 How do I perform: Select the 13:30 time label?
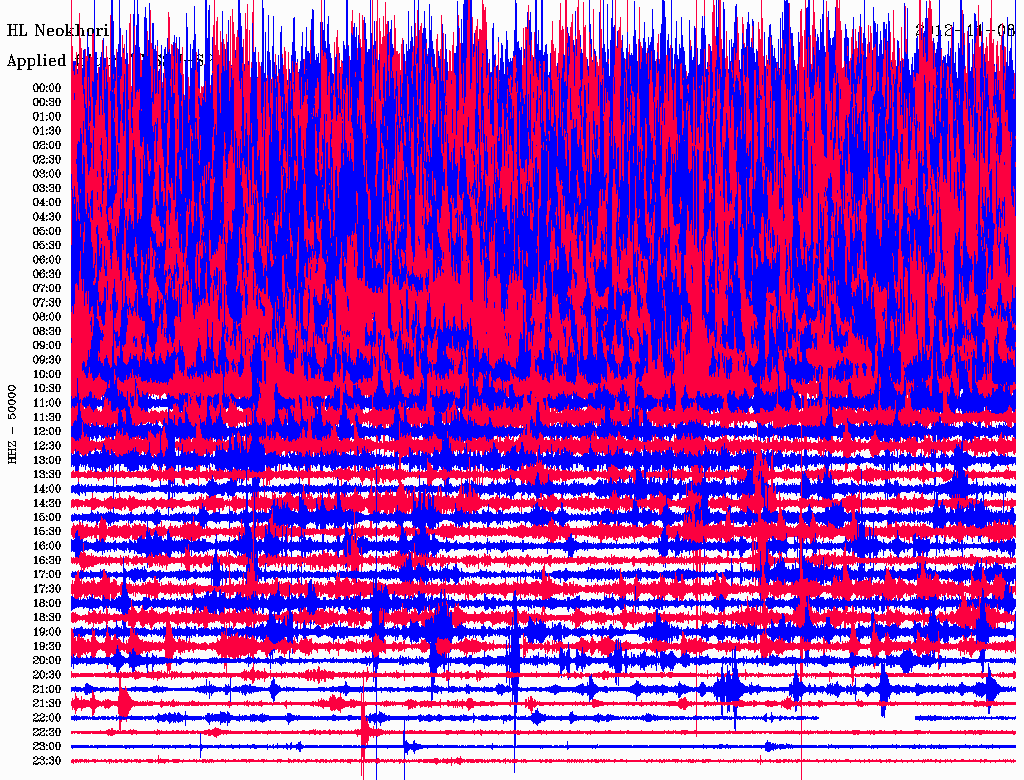coord(47,474)
